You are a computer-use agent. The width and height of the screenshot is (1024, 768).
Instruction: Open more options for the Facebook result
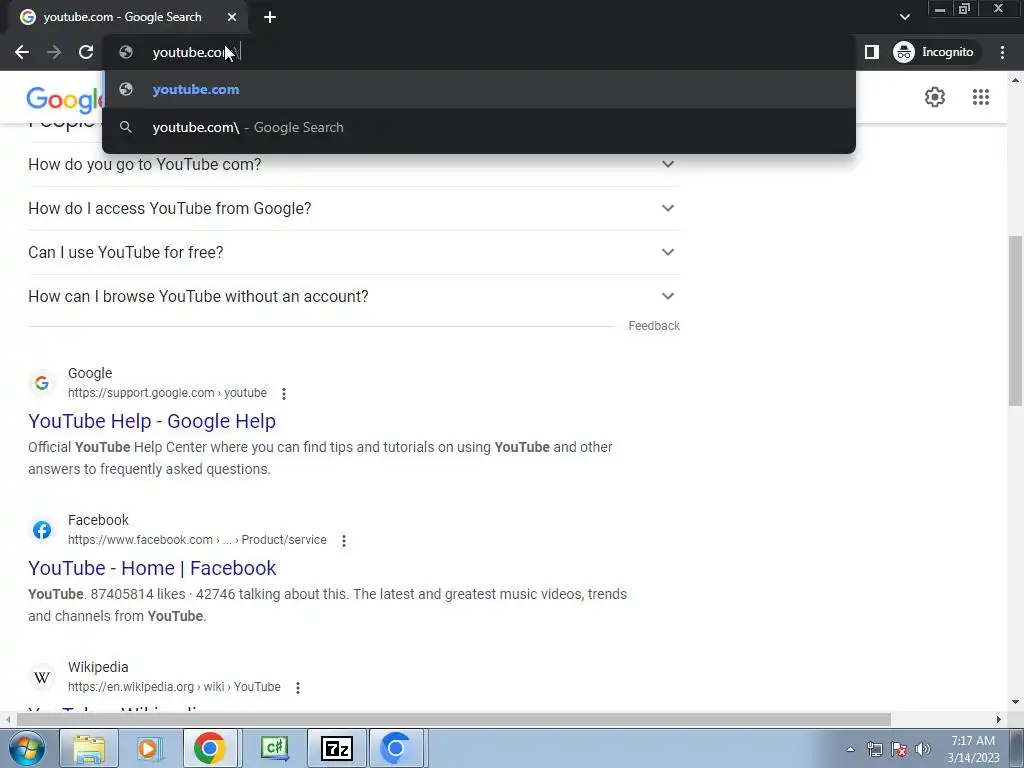[x=344, y=541]
